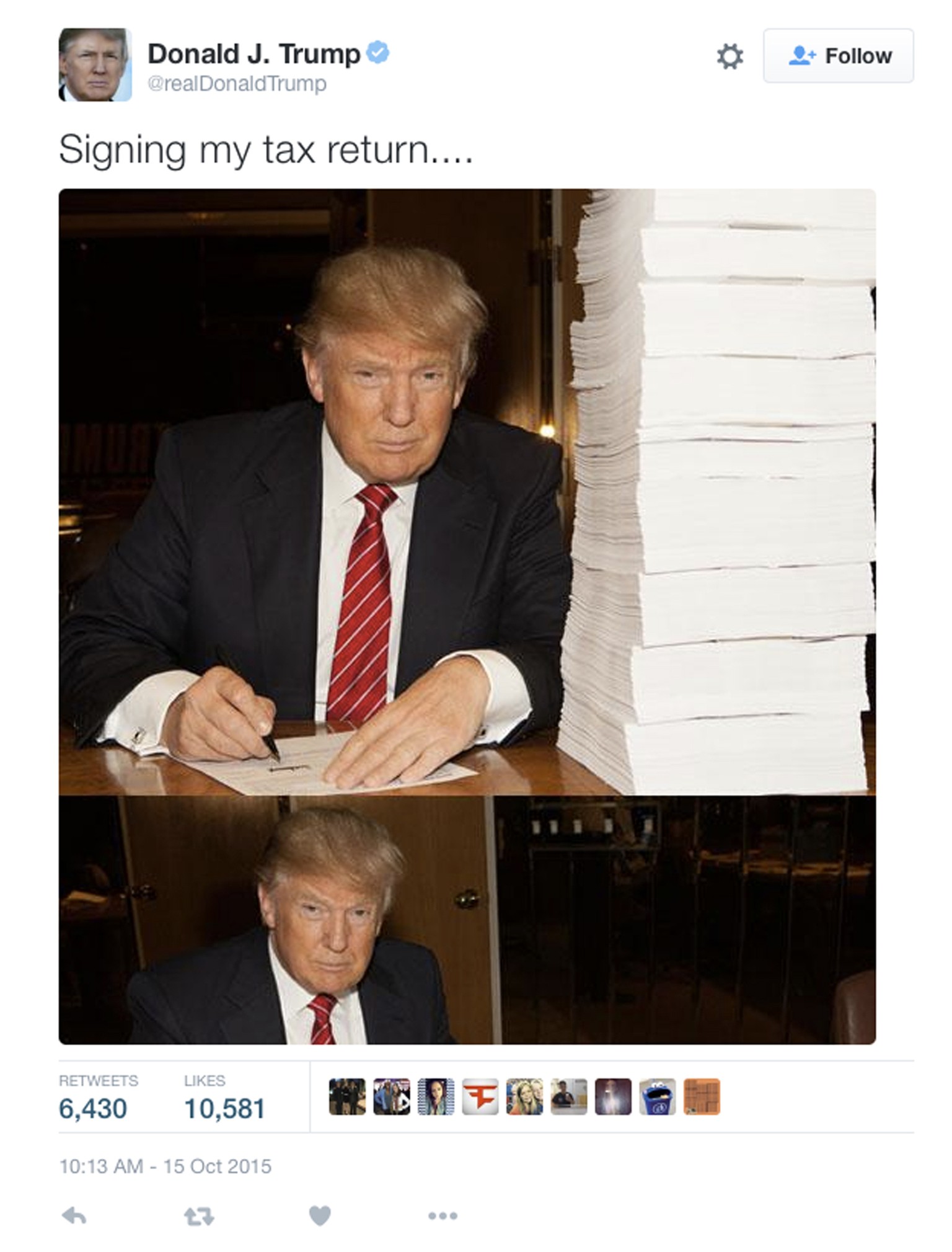Open the Cookie Monster liker avatar

(658, 1096)
